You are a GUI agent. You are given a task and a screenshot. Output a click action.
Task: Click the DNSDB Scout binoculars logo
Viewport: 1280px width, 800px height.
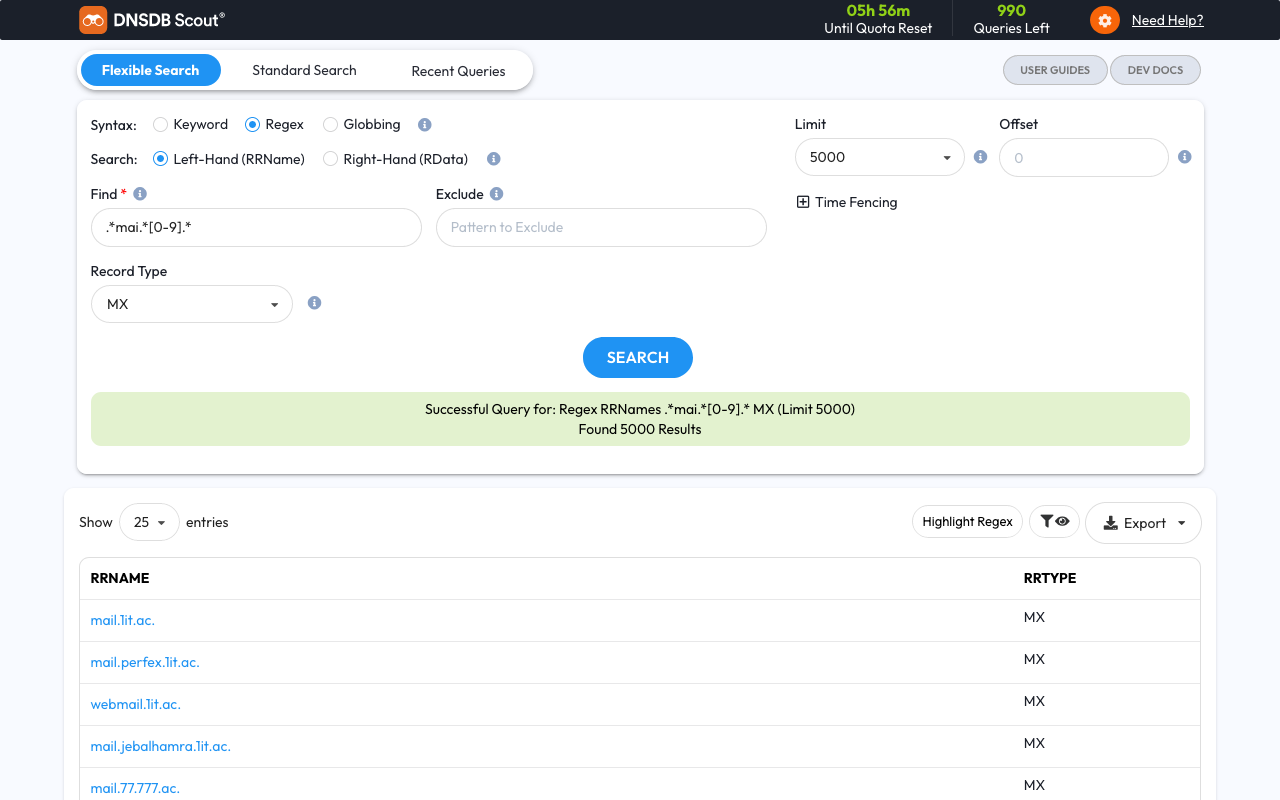[x=93, y=20]
